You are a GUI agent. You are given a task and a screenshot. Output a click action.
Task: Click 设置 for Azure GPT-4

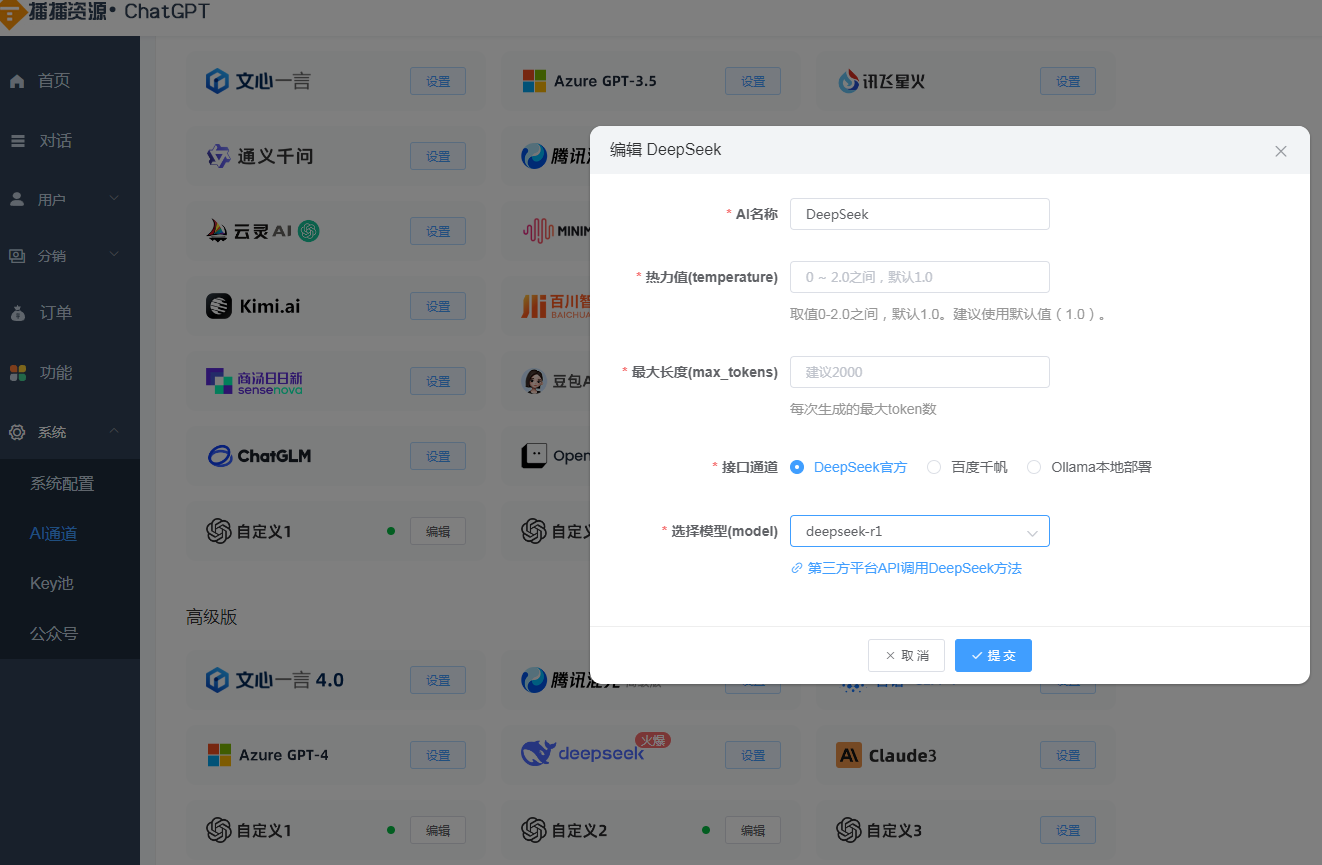point(438,756)
